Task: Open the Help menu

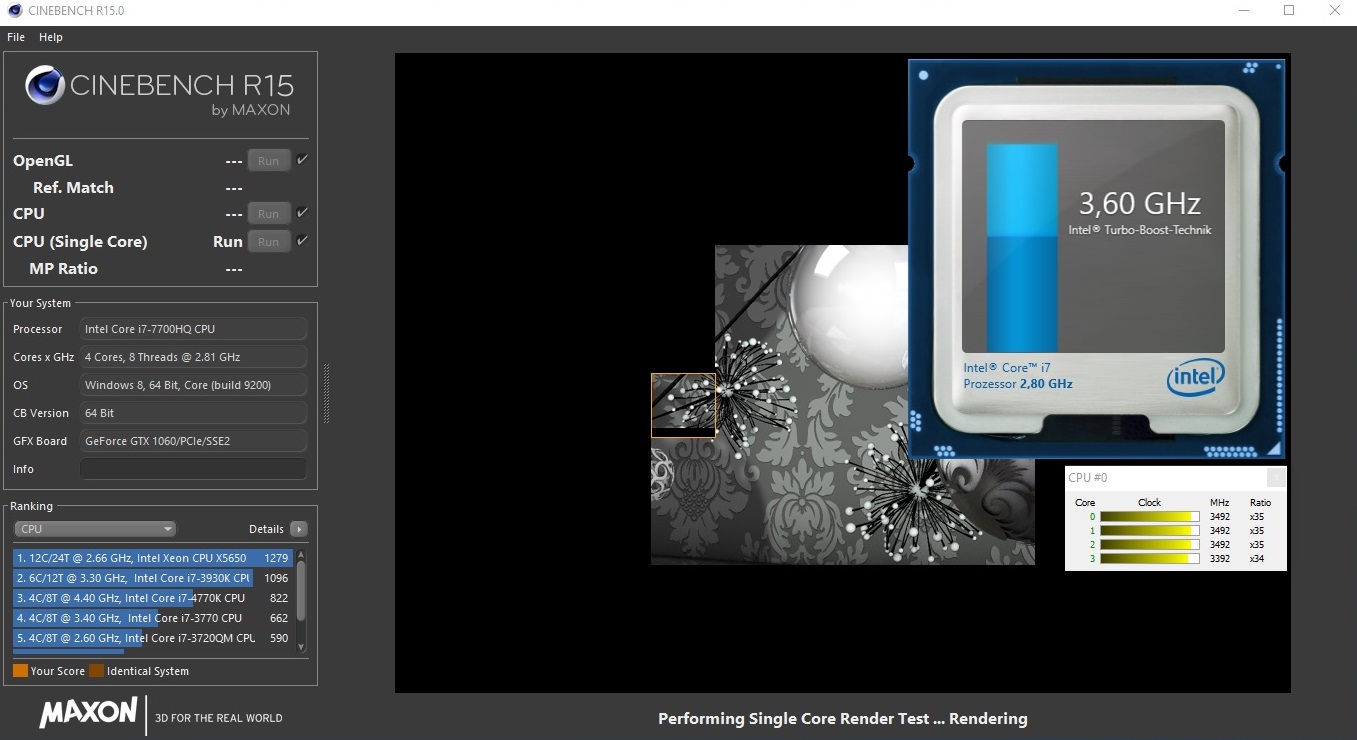Action: (x=51, y=37)
